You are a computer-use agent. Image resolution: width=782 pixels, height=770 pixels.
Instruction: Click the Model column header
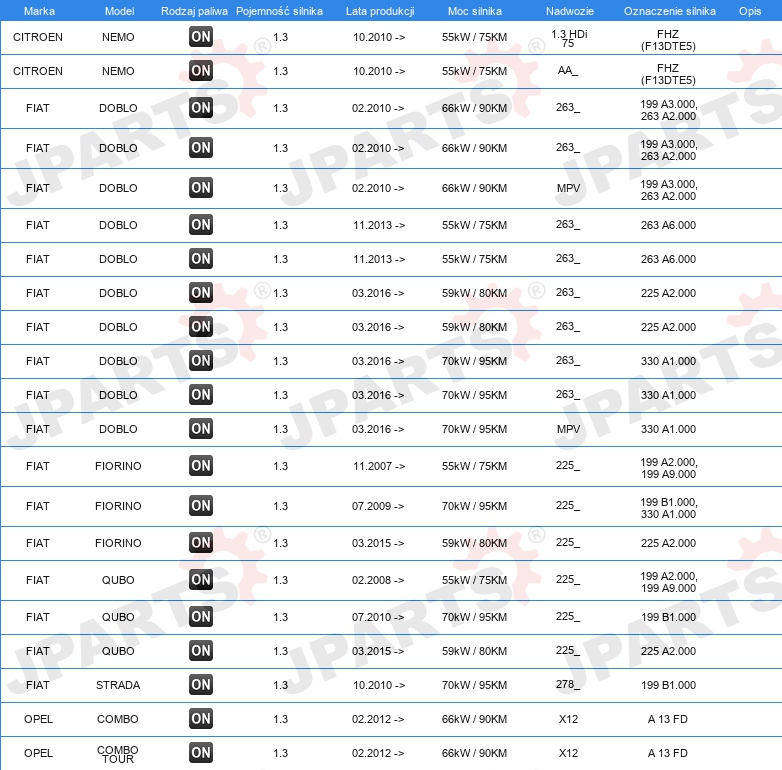tap(119, 11)
